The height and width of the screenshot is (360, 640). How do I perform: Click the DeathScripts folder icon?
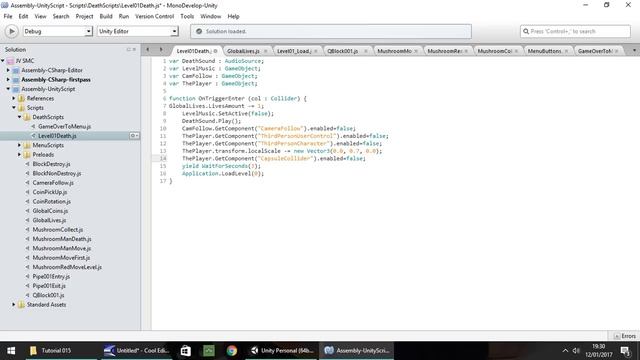coord(27,117)
